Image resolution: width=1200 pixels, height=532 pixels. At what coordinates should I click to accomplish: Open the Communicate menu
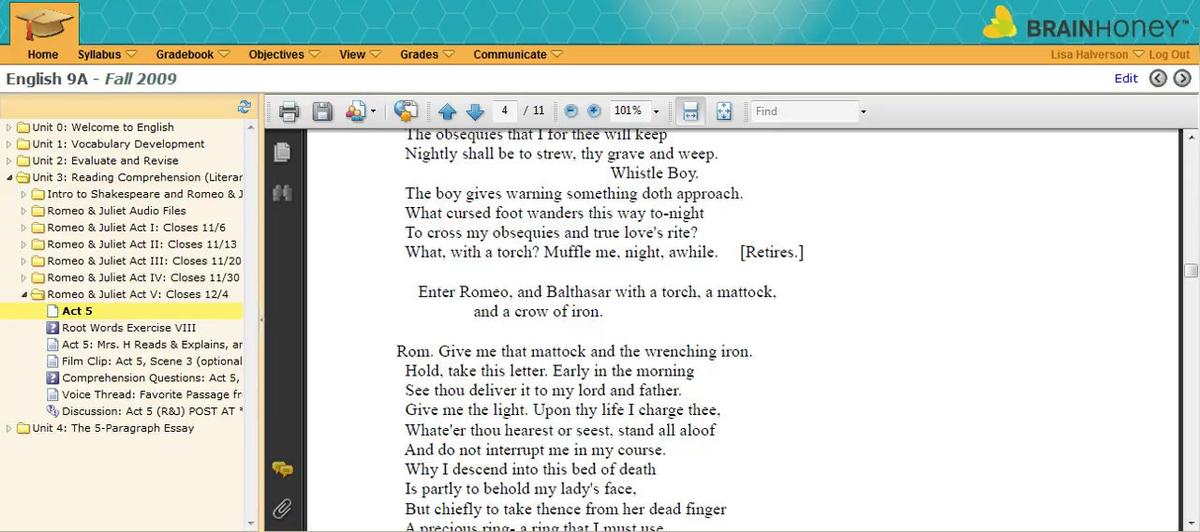[x=517, y=54]
